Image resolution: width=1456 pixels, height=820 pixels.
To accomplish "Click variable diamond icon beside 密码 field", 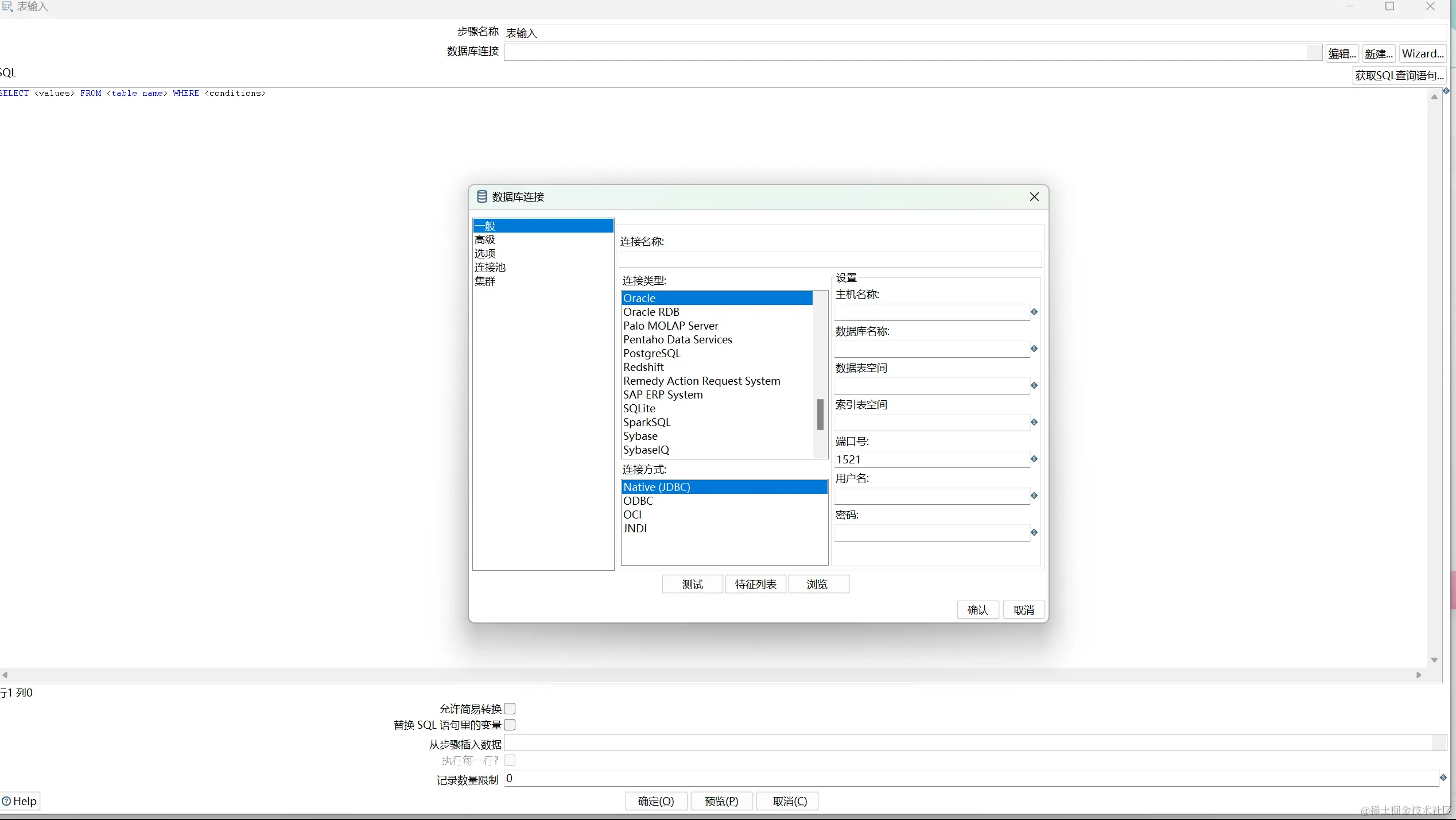I will point(1034,532).
